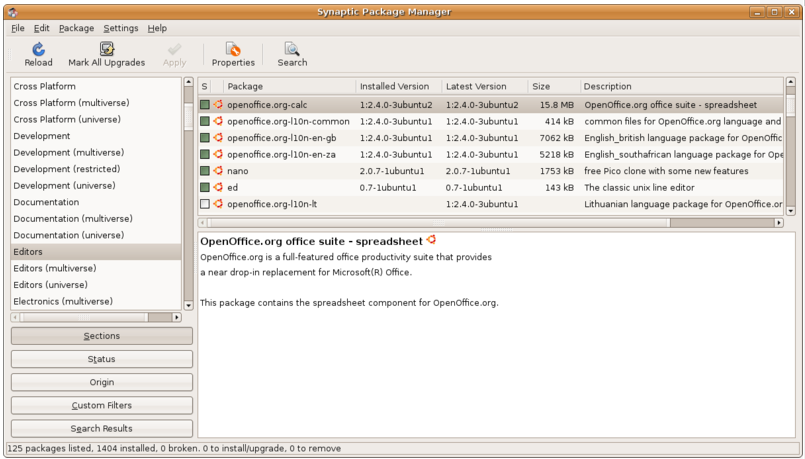Click Ubuntu logo beside openoffice.org-l10n-lt
This screenshot has height=459, width=805.
pyautogui.click(x=218, y=204)
